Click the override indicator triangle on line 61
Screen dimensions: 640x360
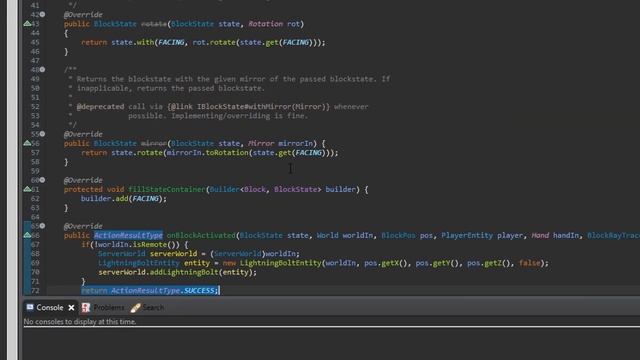(27, 189)
